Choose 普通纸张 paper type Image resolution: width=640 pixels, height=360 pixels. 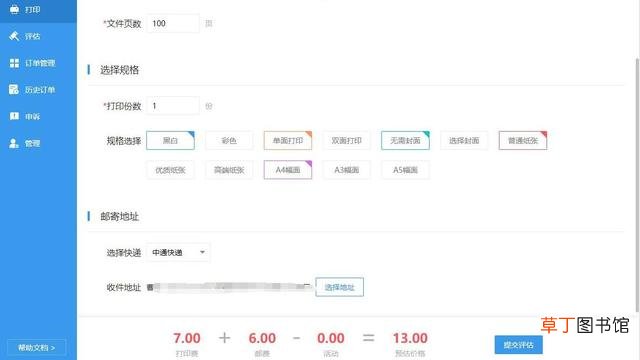coord(523,140)
